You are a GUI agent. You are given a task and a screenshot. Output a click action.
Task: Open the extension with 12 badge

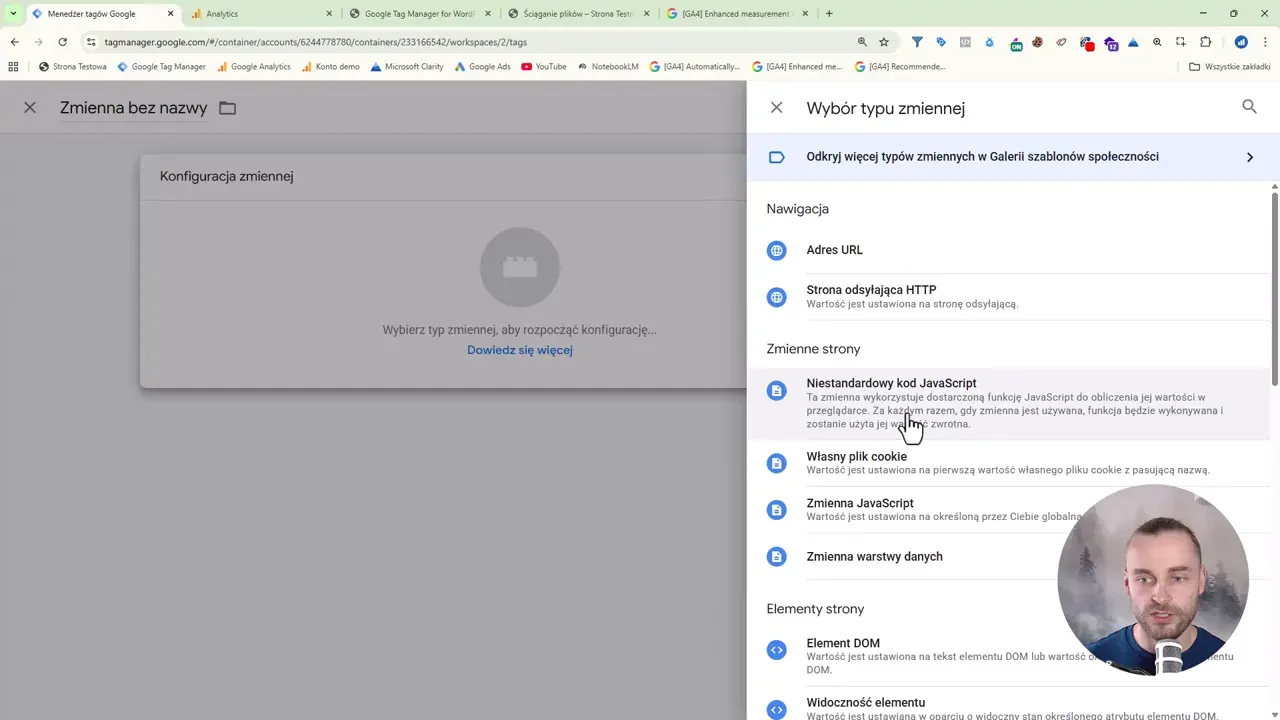(x=1111, y=43)
